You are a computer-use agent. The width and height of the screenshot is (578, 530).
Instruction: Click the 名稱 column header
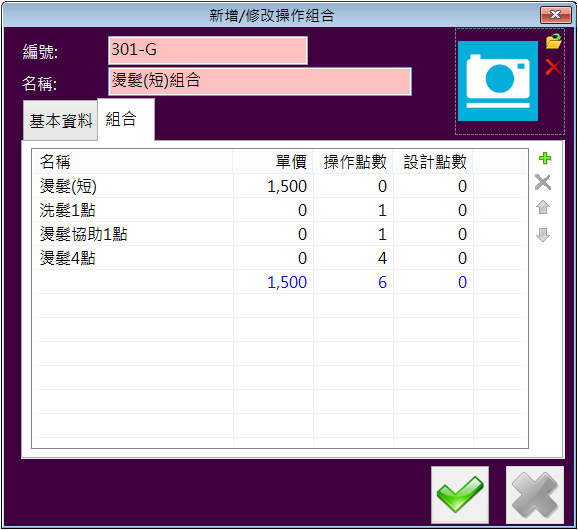[x=133, y=161]
